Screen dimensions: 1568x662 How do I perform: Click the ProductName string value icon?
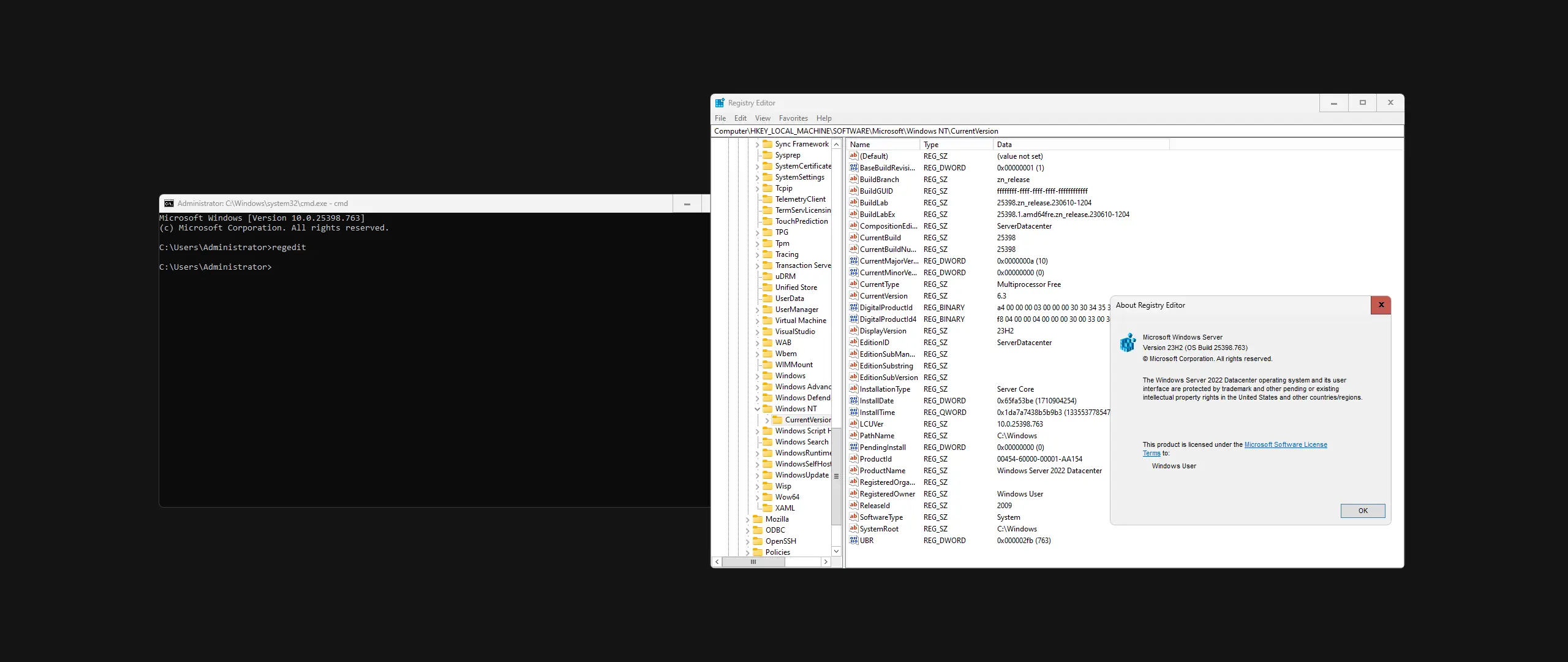pyautogui.click(x=854, y=471)
